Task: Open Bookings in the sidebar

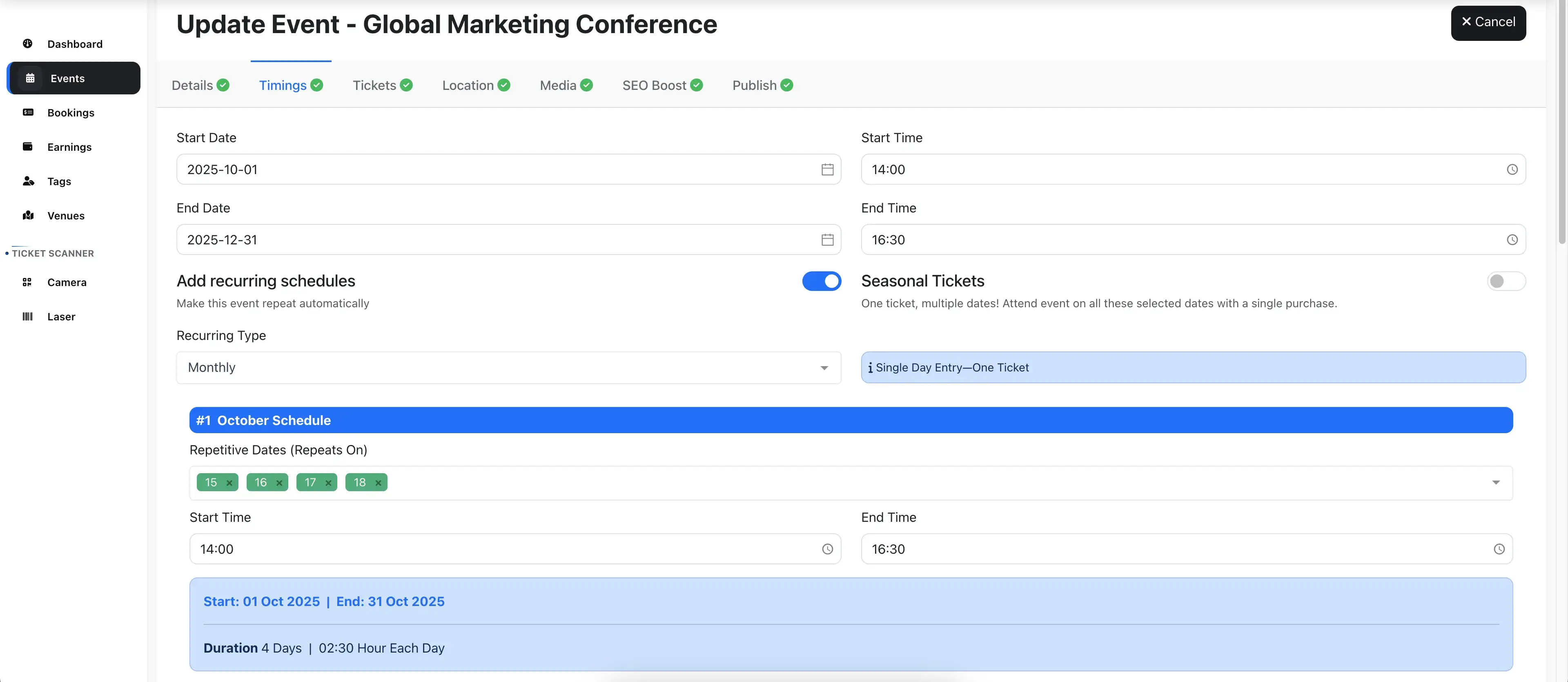Action: click(71, 113)
